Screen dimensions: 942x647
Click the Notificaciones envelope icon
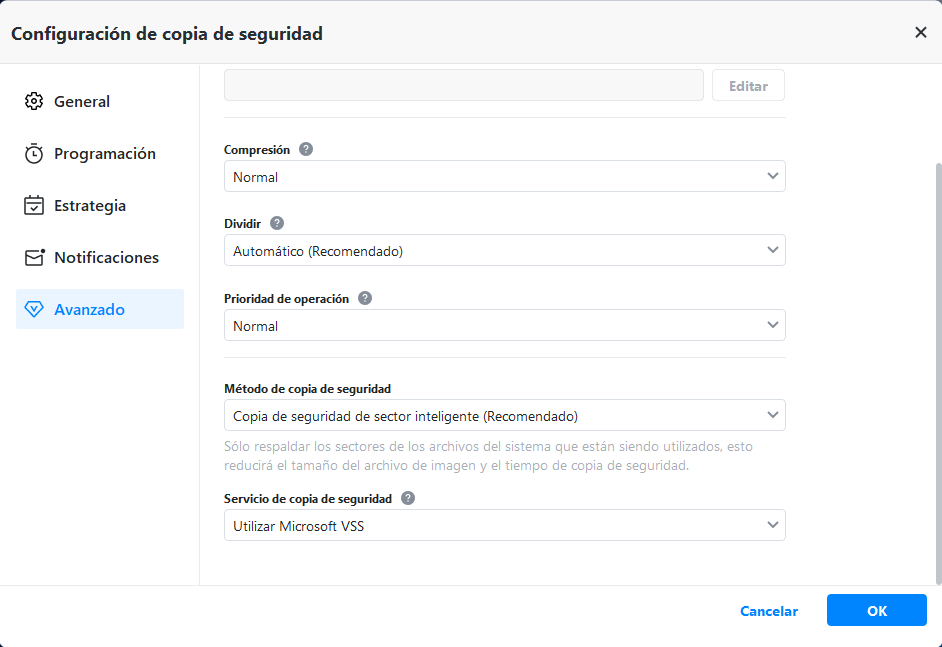pyautogui.click(x=35, y=257)
